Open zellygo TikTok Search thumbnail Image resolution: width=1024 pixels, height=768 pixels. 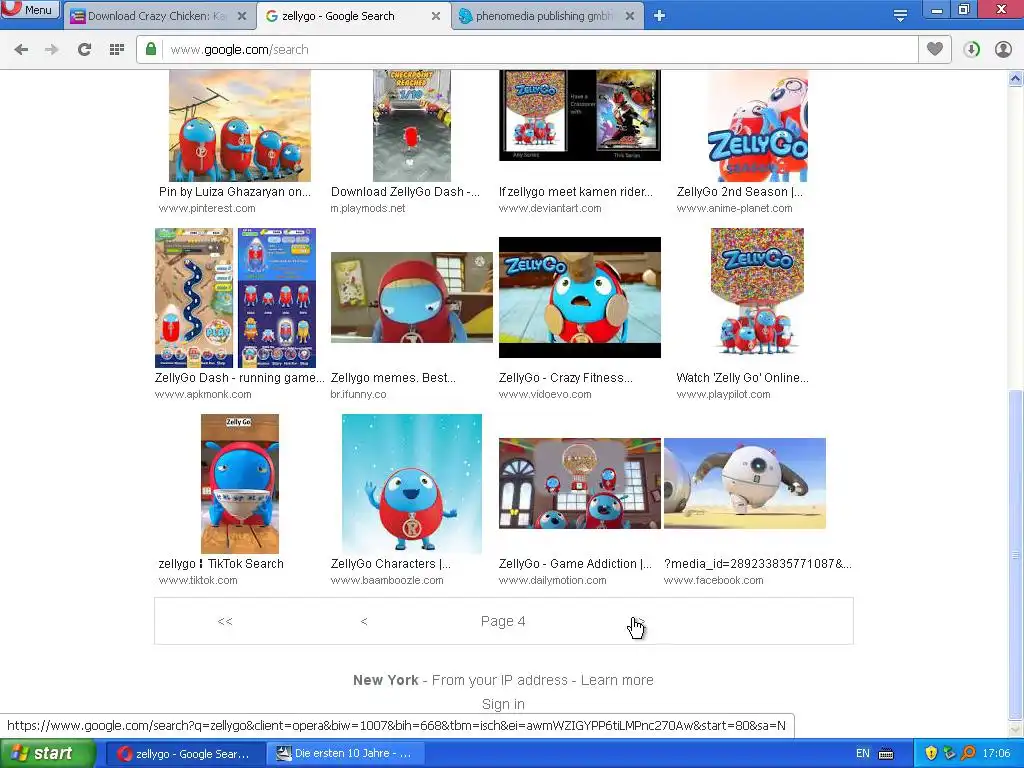(x=240, y=483)
